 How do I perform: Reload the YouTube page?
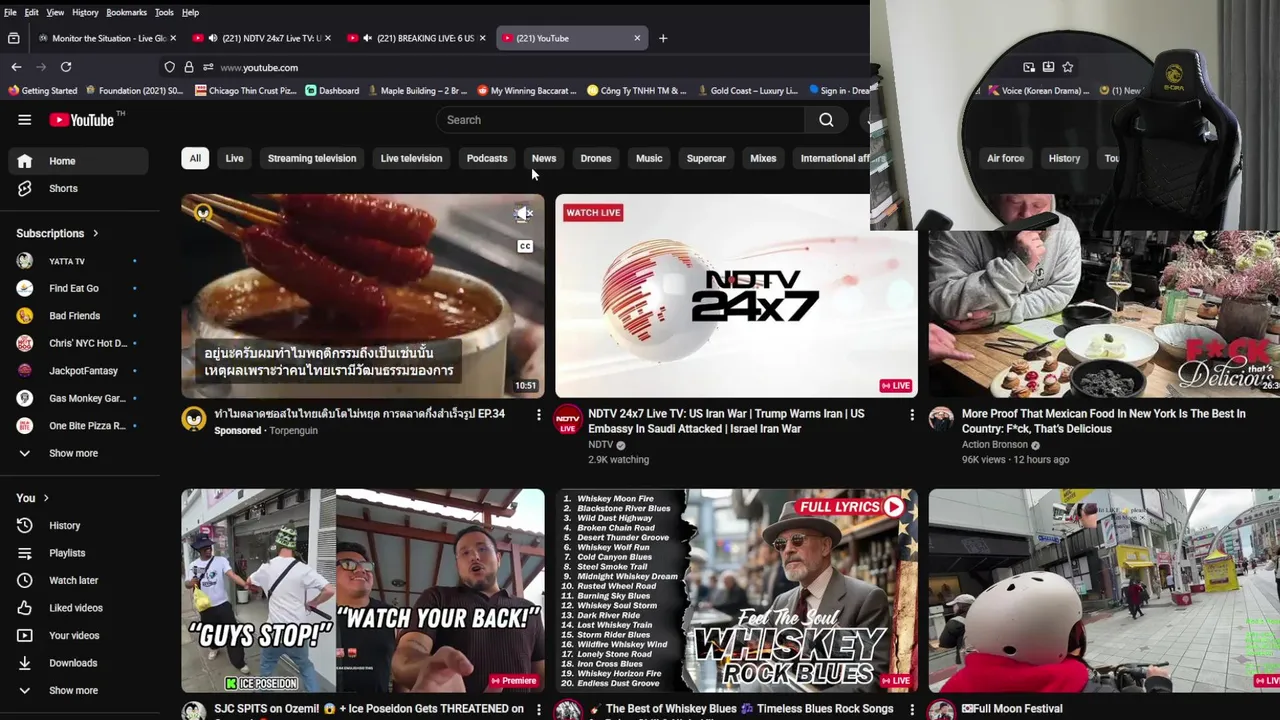[x=66, y=67]
